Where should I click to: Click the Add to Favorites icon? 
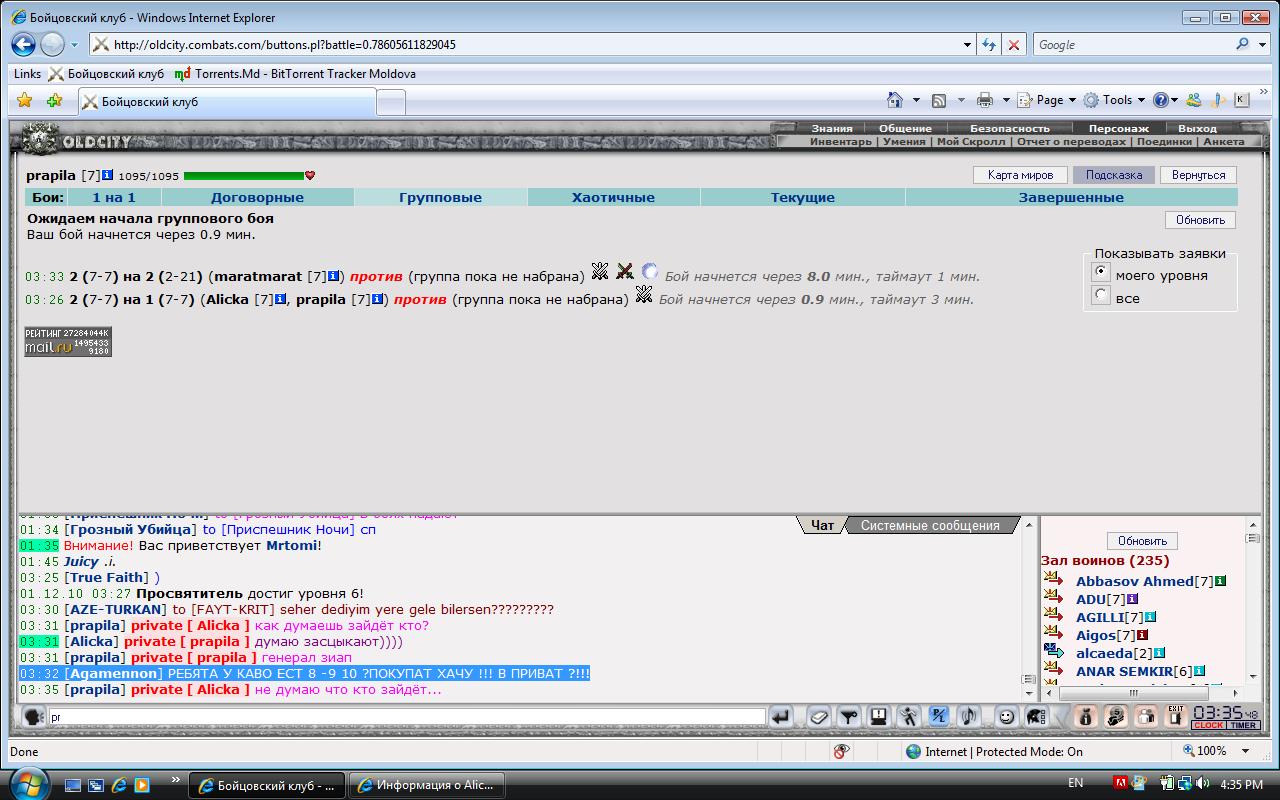pyautogui.click(x=54, y=100)
